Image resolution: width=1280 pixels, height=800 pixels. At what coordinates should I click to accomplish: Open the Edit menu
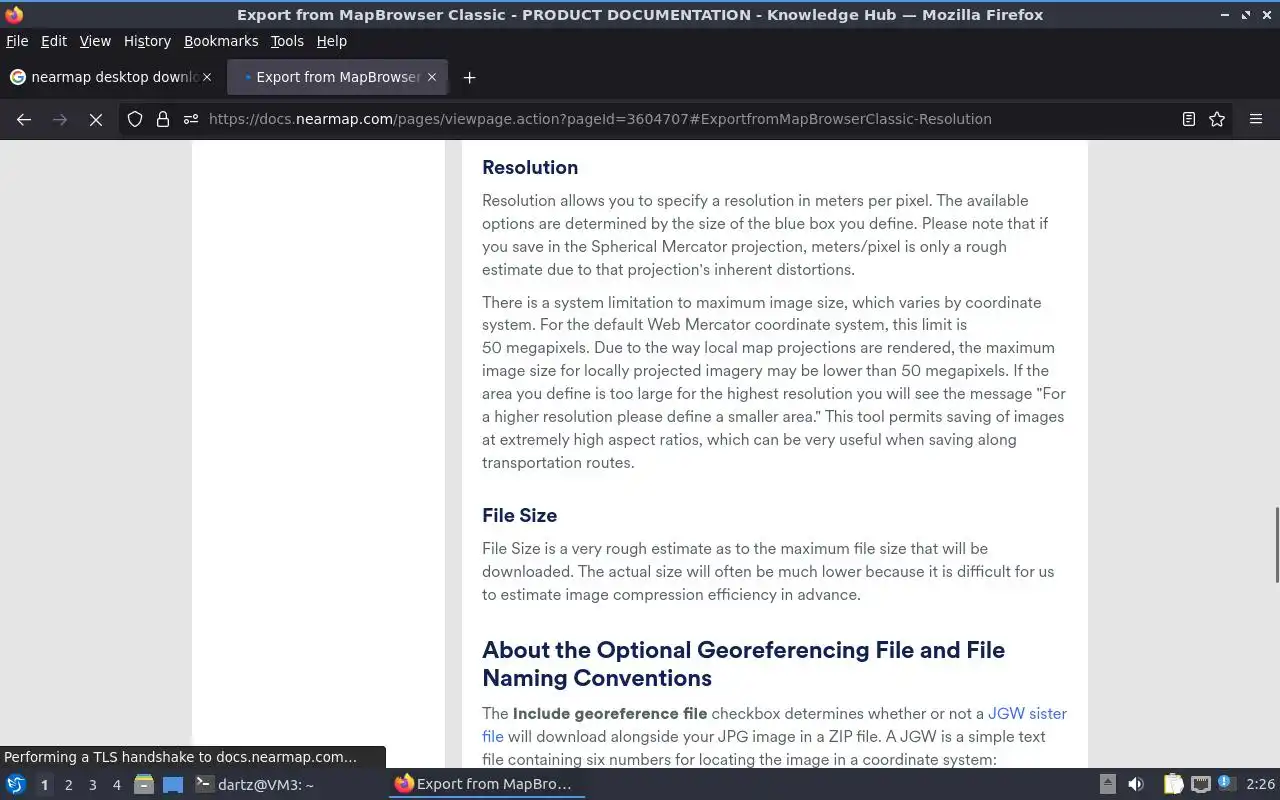click(x=54, y=41)
